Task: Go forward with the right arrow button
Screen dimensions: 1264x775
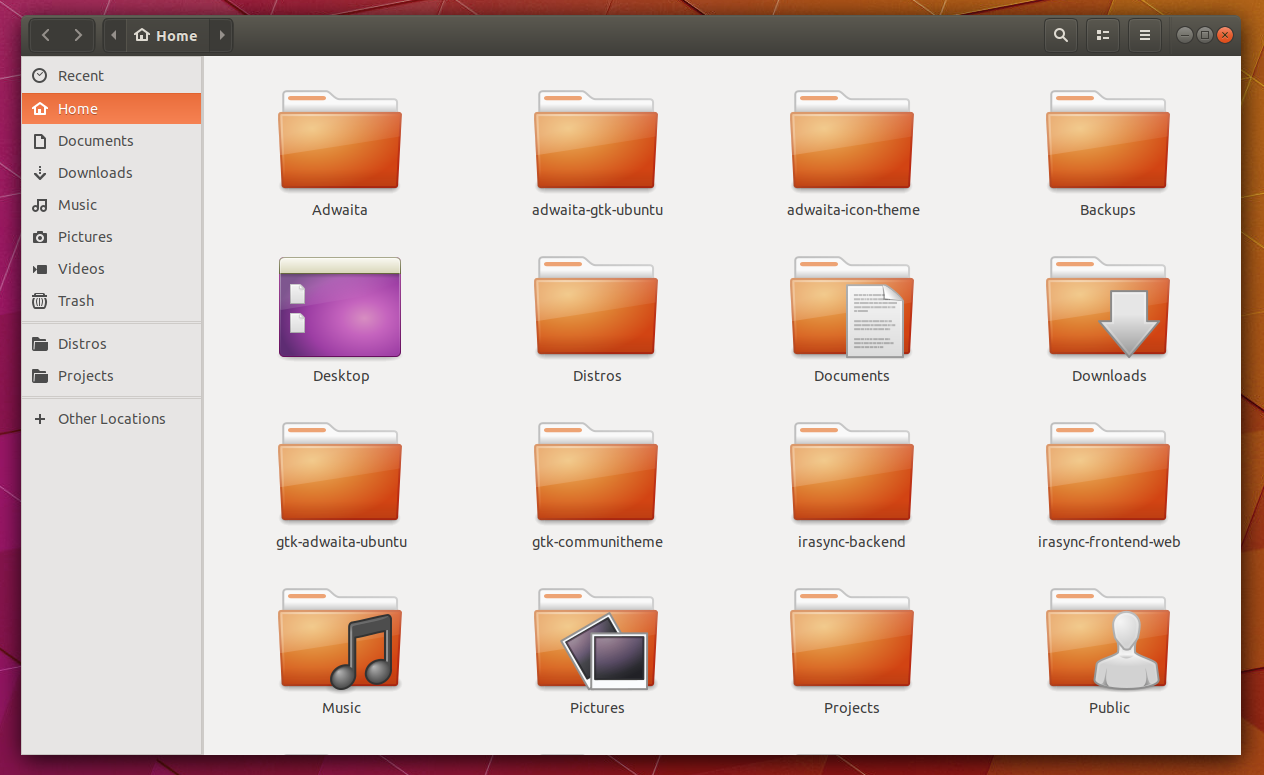Action: pyautogui.click(x=78, y=35)
